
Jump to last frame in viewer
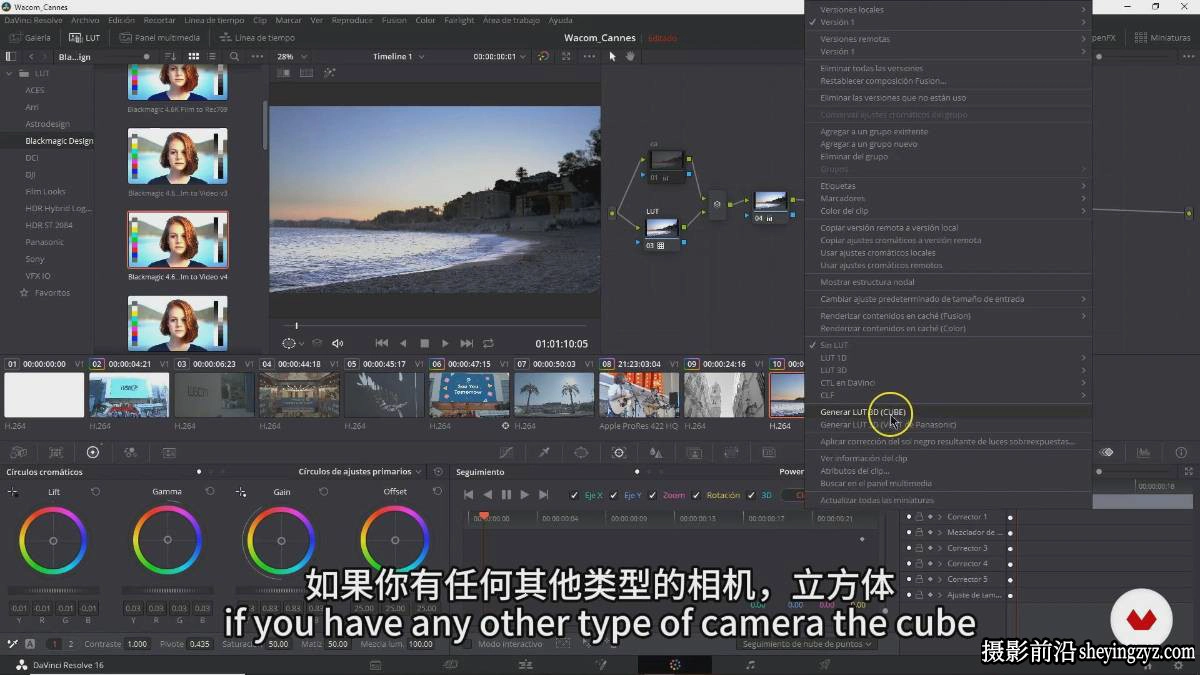pyautogui.click(x=467, y=343)
